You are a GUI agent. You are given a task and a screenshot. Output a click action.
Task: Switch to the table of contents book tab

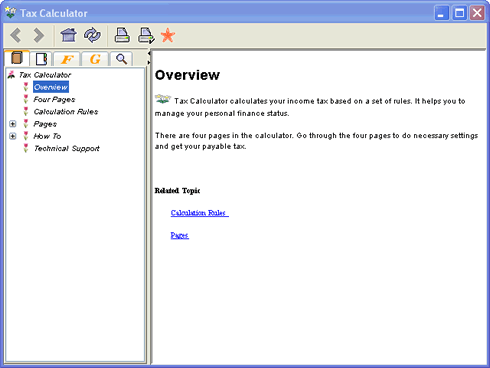[17, 58]
